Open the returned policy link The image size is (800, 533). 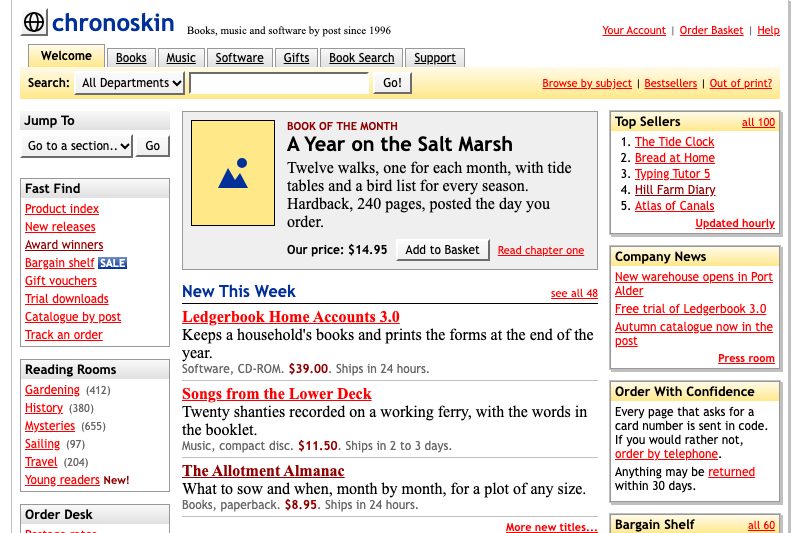tap(731, 472)
